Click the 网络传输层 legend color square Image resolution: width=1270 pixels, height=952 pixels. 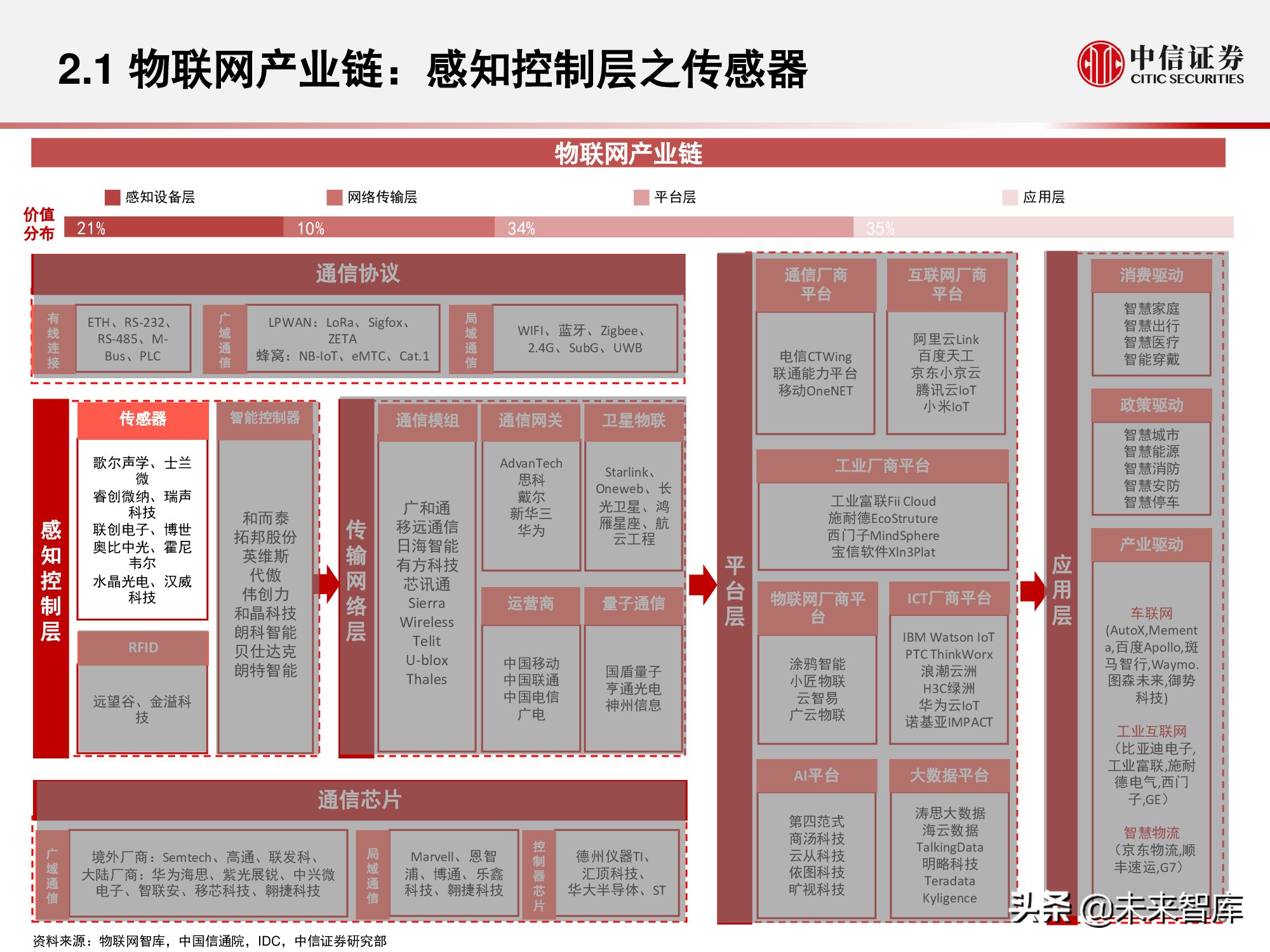click(335, 197)
